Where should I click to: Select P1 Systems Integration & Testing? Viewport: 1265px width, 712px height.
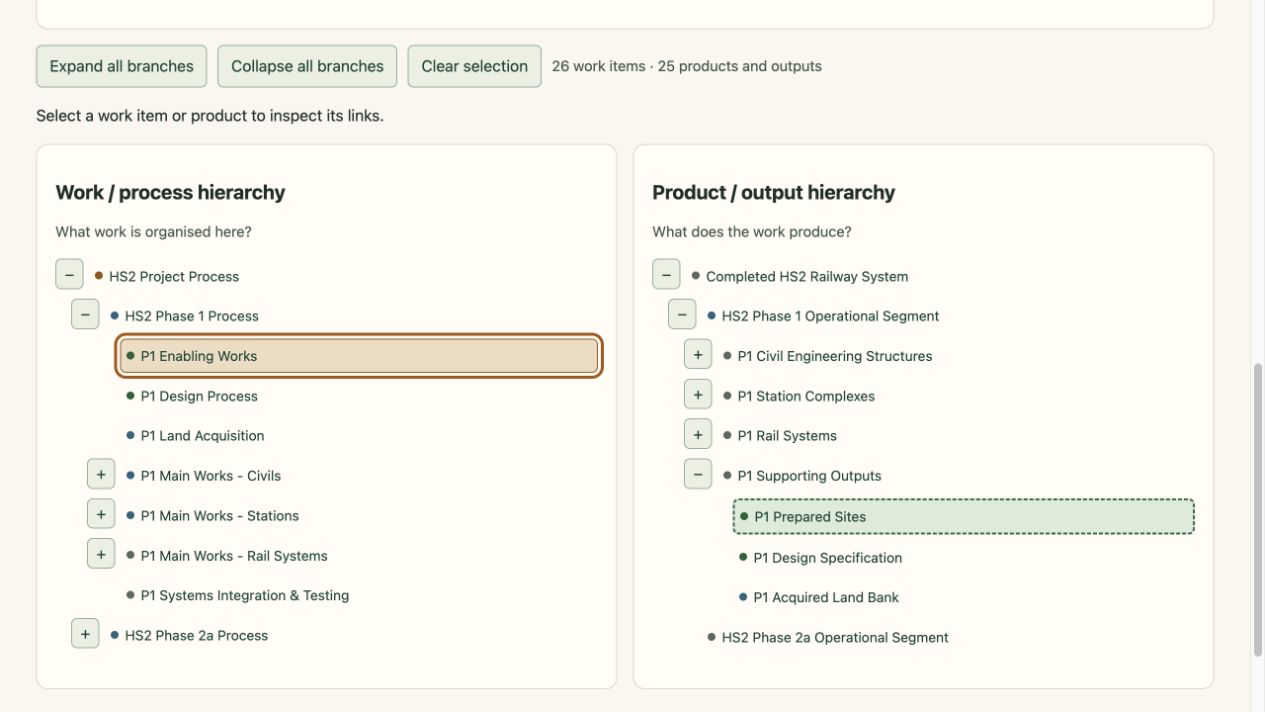point(245,595)
